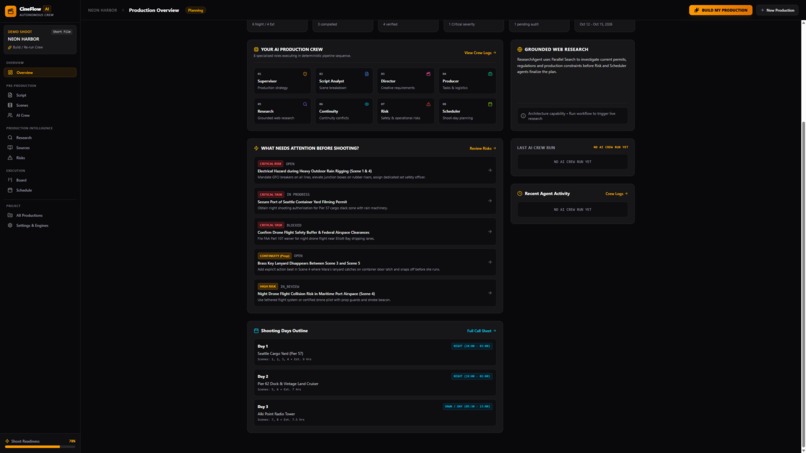
Task: Open Crew Logs link in Recent Agent Activity
Action: tap(616, 194)
